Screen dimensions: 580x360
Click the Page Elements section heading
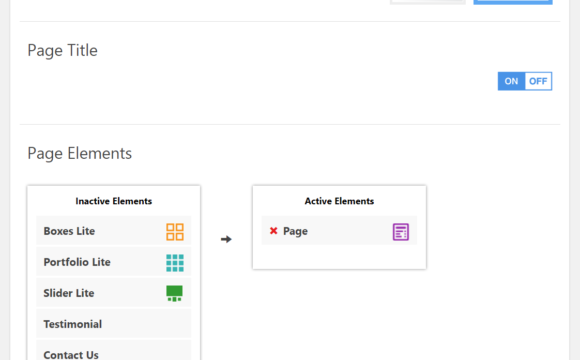tap(80, 154)
